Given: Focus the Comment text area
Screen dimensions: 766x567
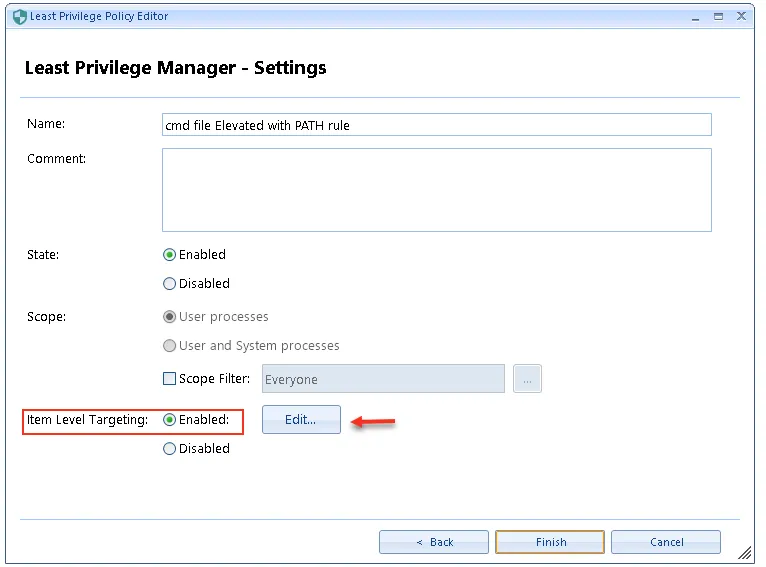Looking at the screenshot, I should point(436,190).
